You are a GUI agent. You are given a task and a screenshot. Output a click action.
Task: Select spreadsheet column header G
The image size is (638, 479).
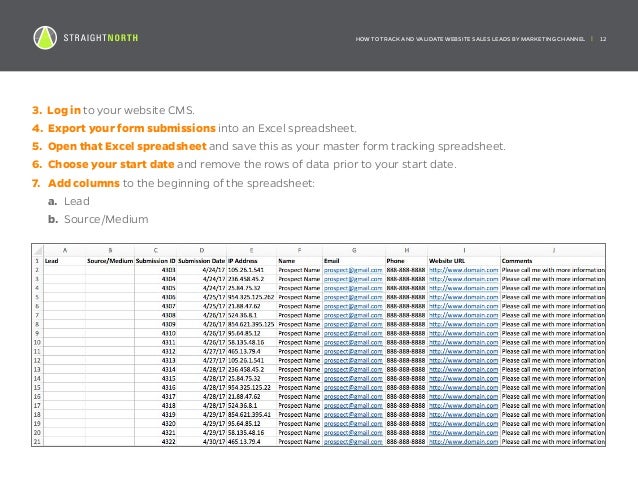[354, 250]
